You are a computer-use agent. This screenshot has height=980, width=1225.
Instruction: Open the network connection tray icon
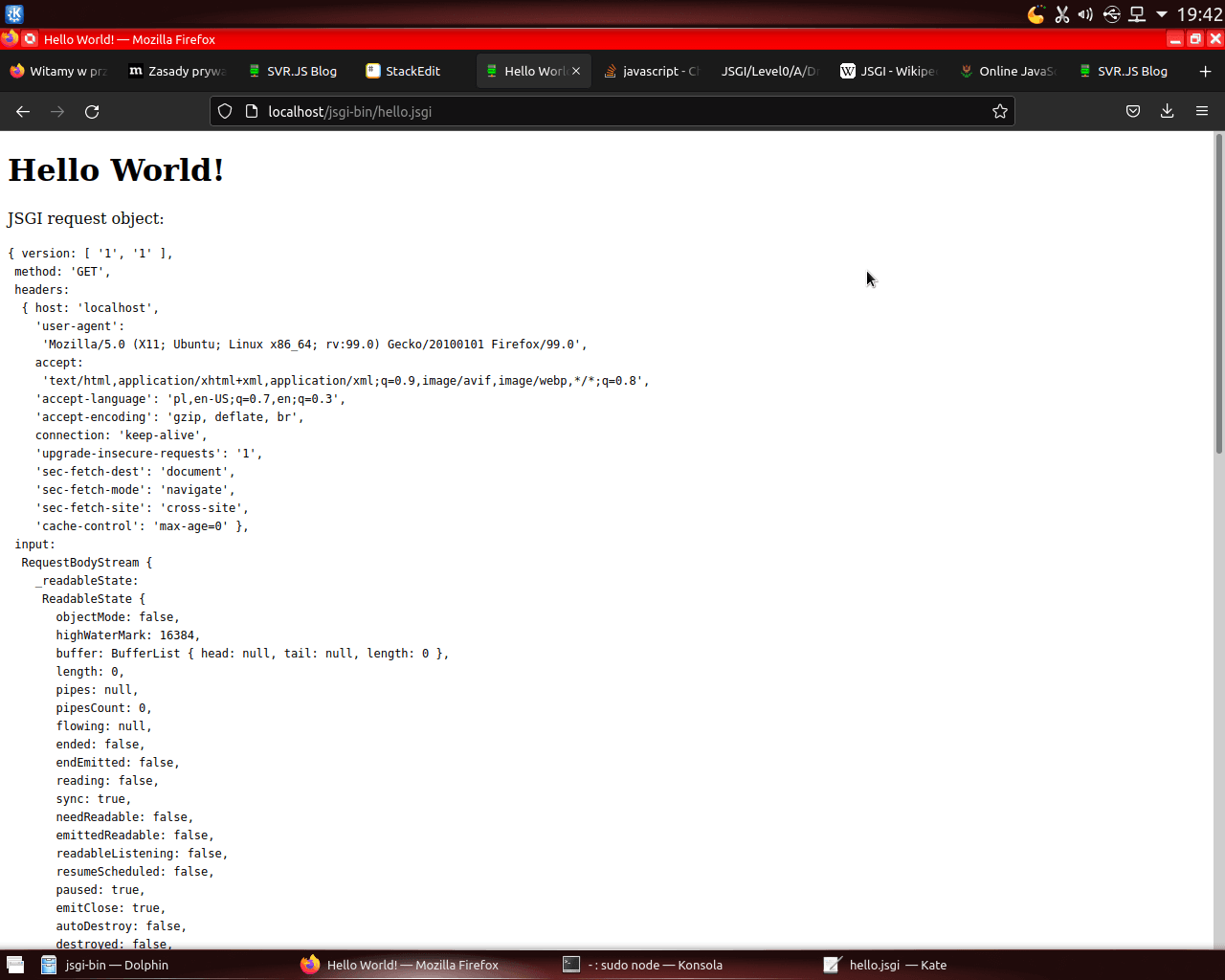tap(1137, 14)
